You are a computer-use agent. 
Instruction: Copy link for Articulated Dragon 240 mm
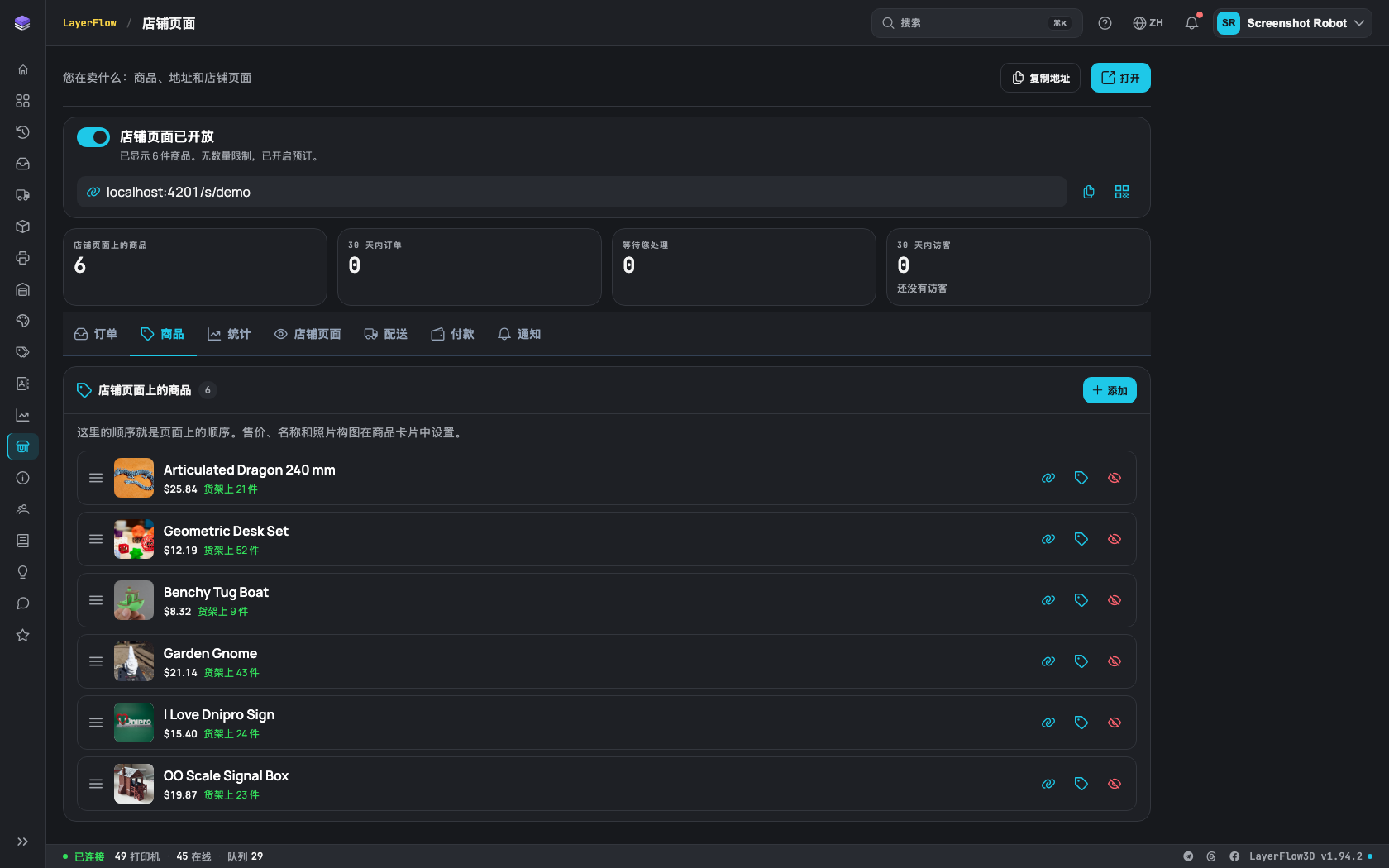pos(1048,478)
